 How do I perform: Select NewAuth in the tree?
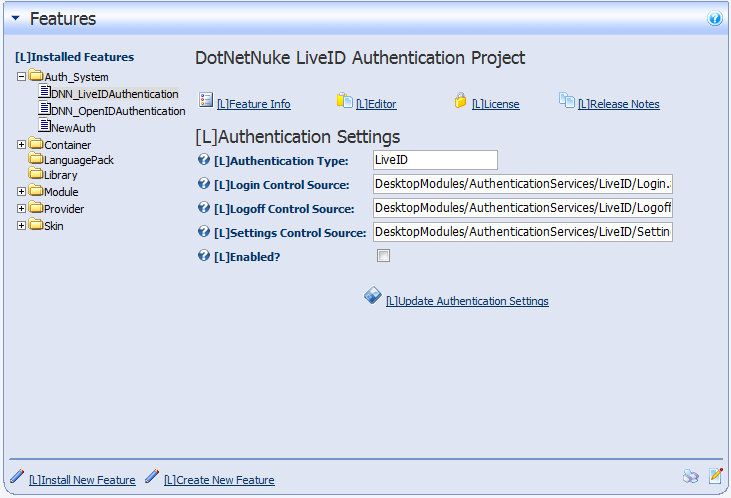[73, 128]
